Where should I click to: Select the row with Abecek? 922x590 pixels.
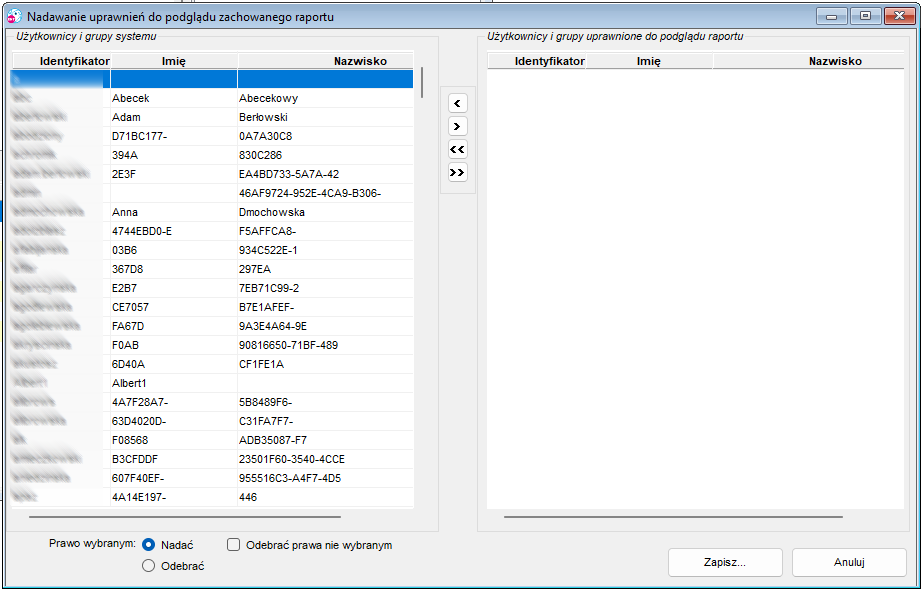[x=213, y=98]
